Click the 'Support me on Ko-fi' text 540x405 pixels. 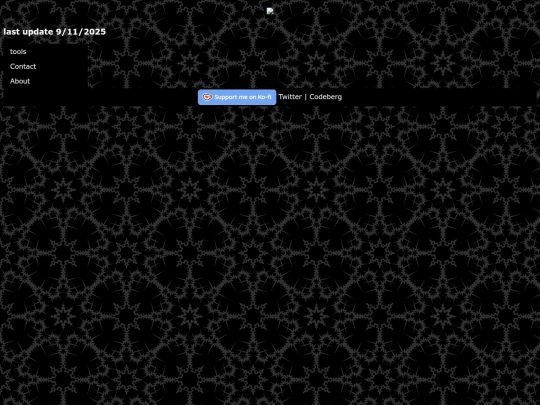coord(243,97)
